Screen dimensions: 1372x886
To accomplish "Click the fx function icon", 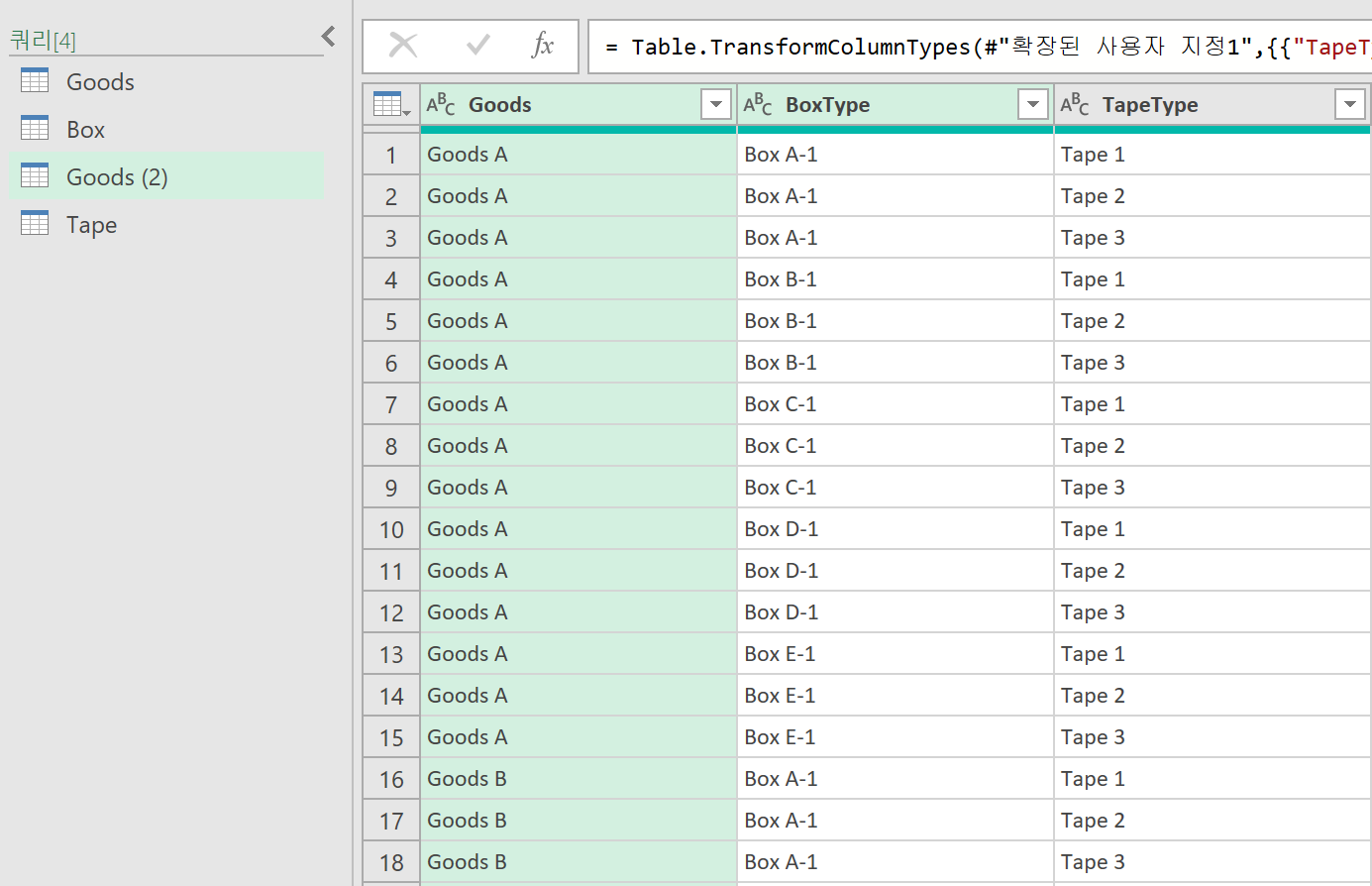I will click(543, 45).
